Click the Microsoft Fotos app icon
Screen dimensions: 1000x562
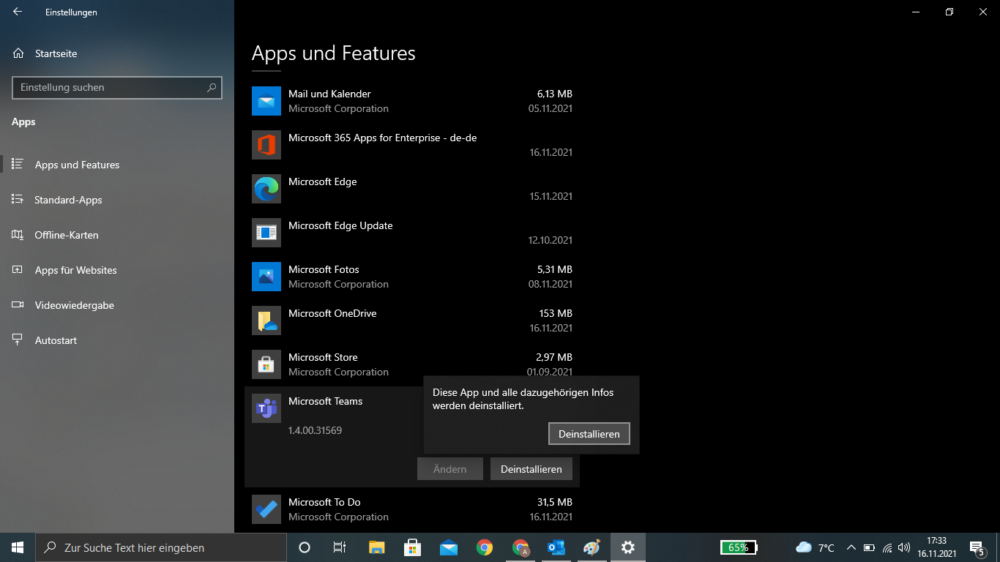[x=266, y=277]
